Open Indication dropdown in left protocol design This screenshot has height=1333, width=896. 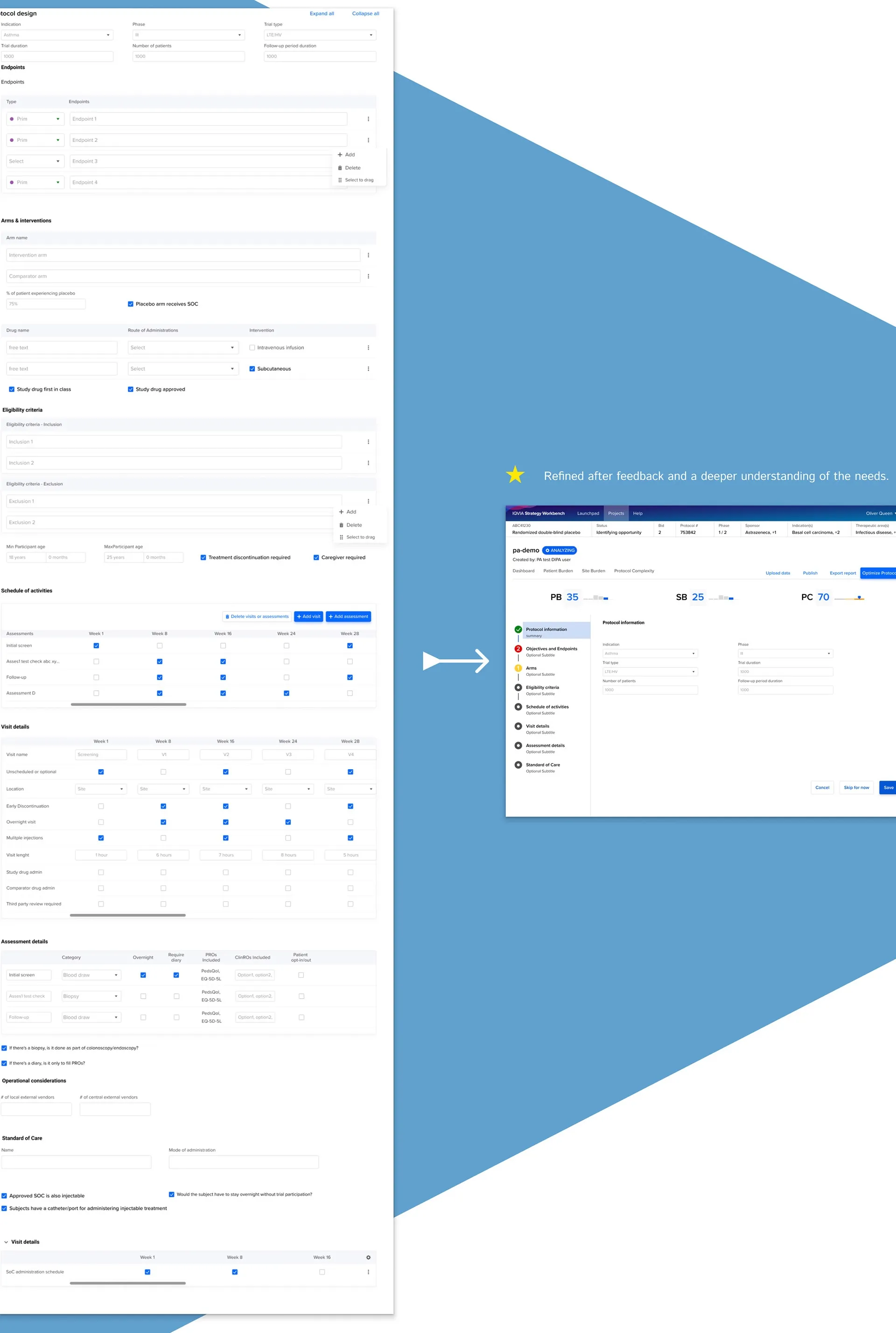pos(57,35)
